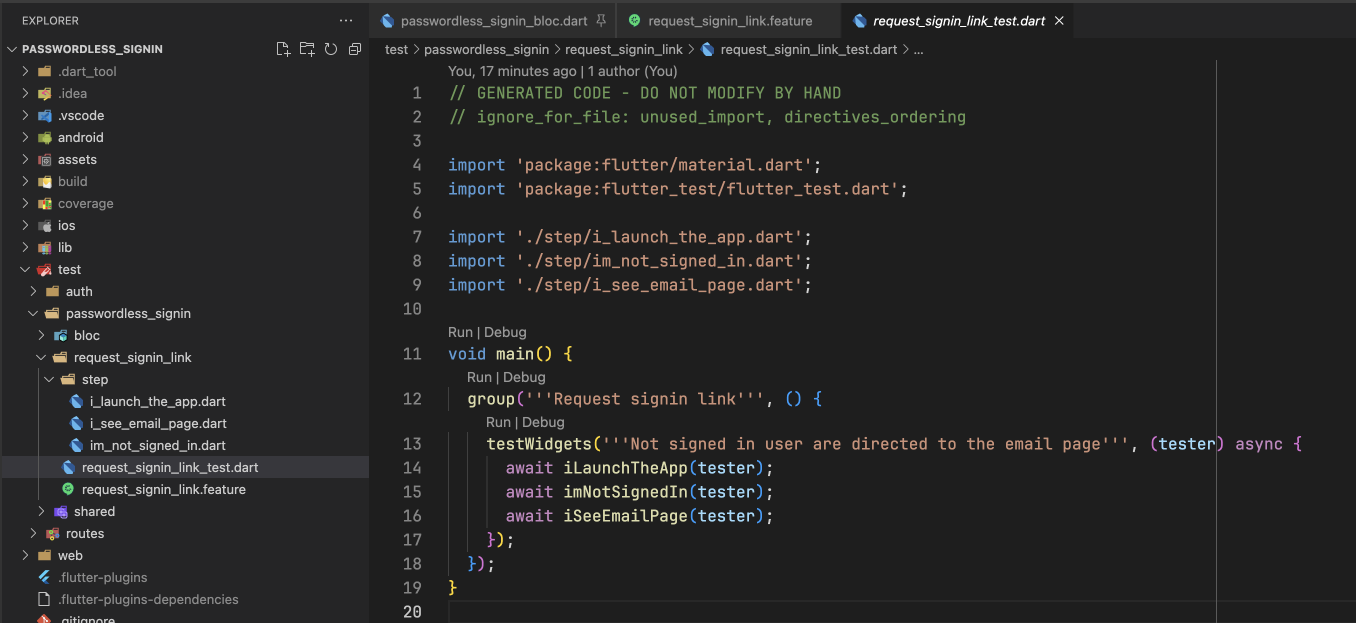Click the './step/i_see_email_page.dart' import string
The image size is (1356, 623).
tap(659, 285)
